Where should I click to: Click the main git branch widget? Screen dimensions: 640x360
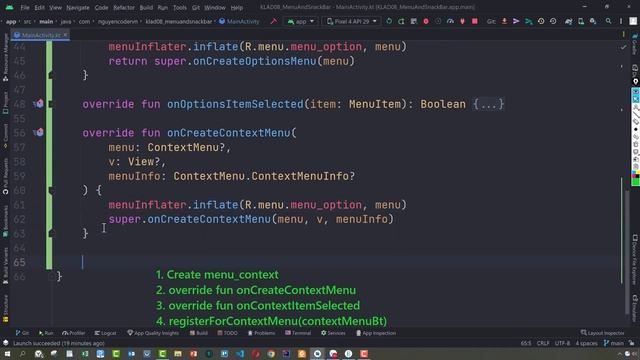(613, 343)
